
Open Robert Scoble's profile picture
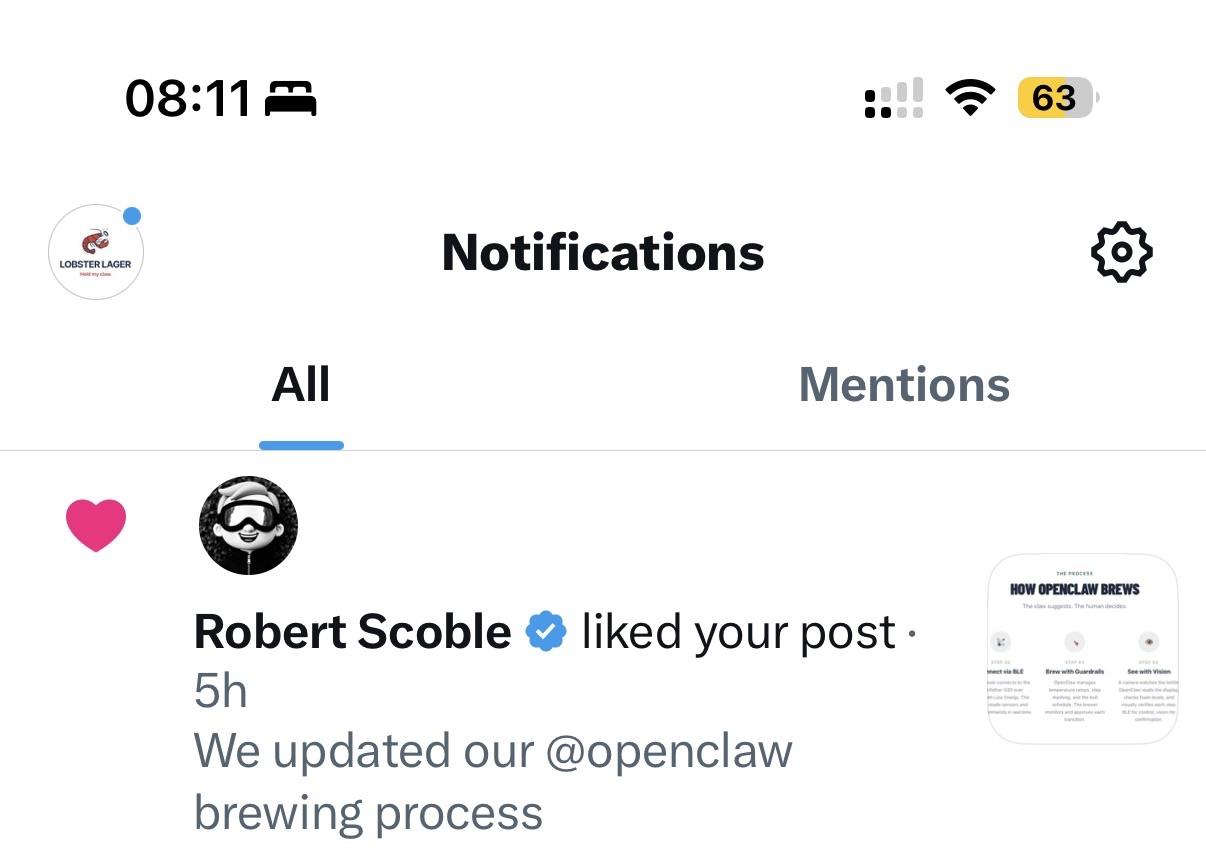point(248,525)
